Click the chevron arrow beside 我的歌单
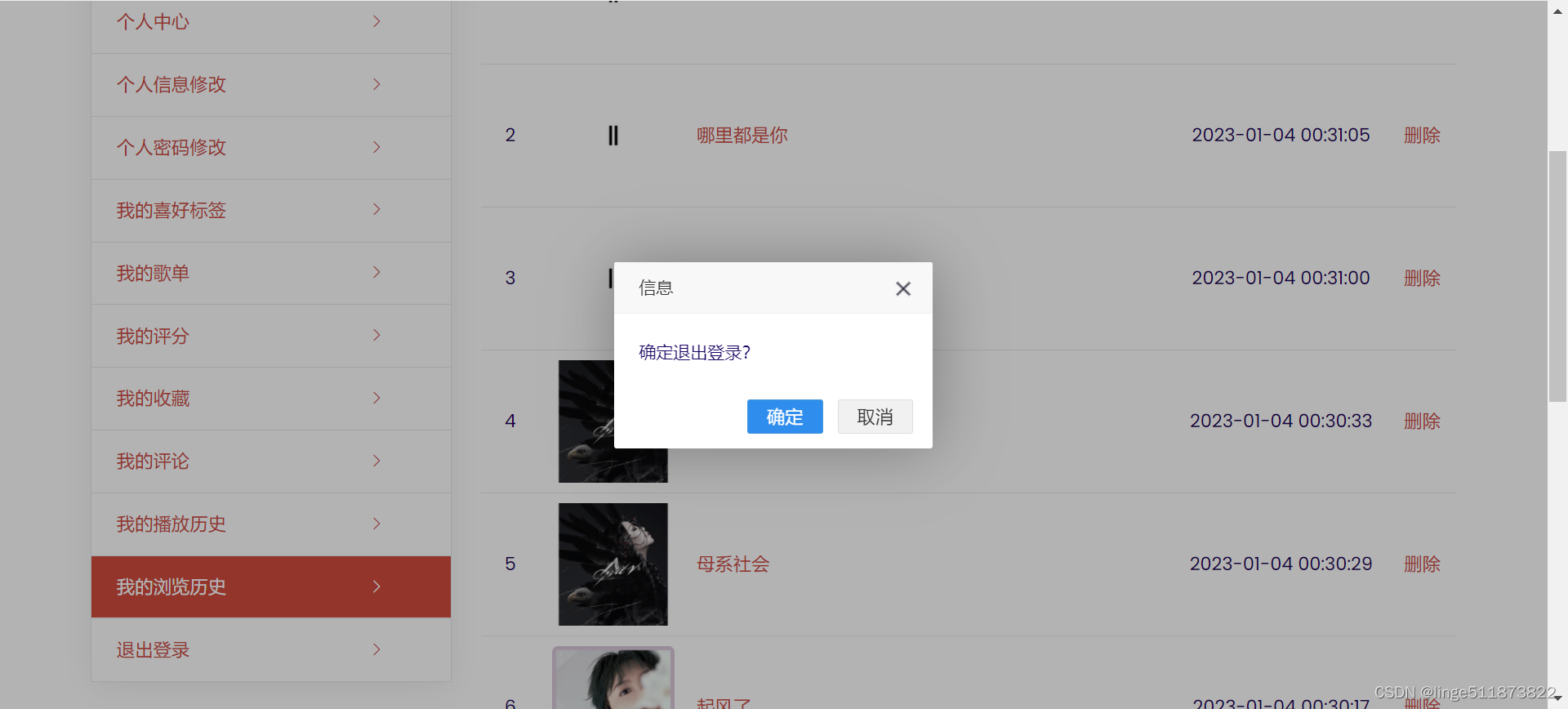Viewport: 1568px width, 709px height. pyautogui.click(x=376, y=272)
